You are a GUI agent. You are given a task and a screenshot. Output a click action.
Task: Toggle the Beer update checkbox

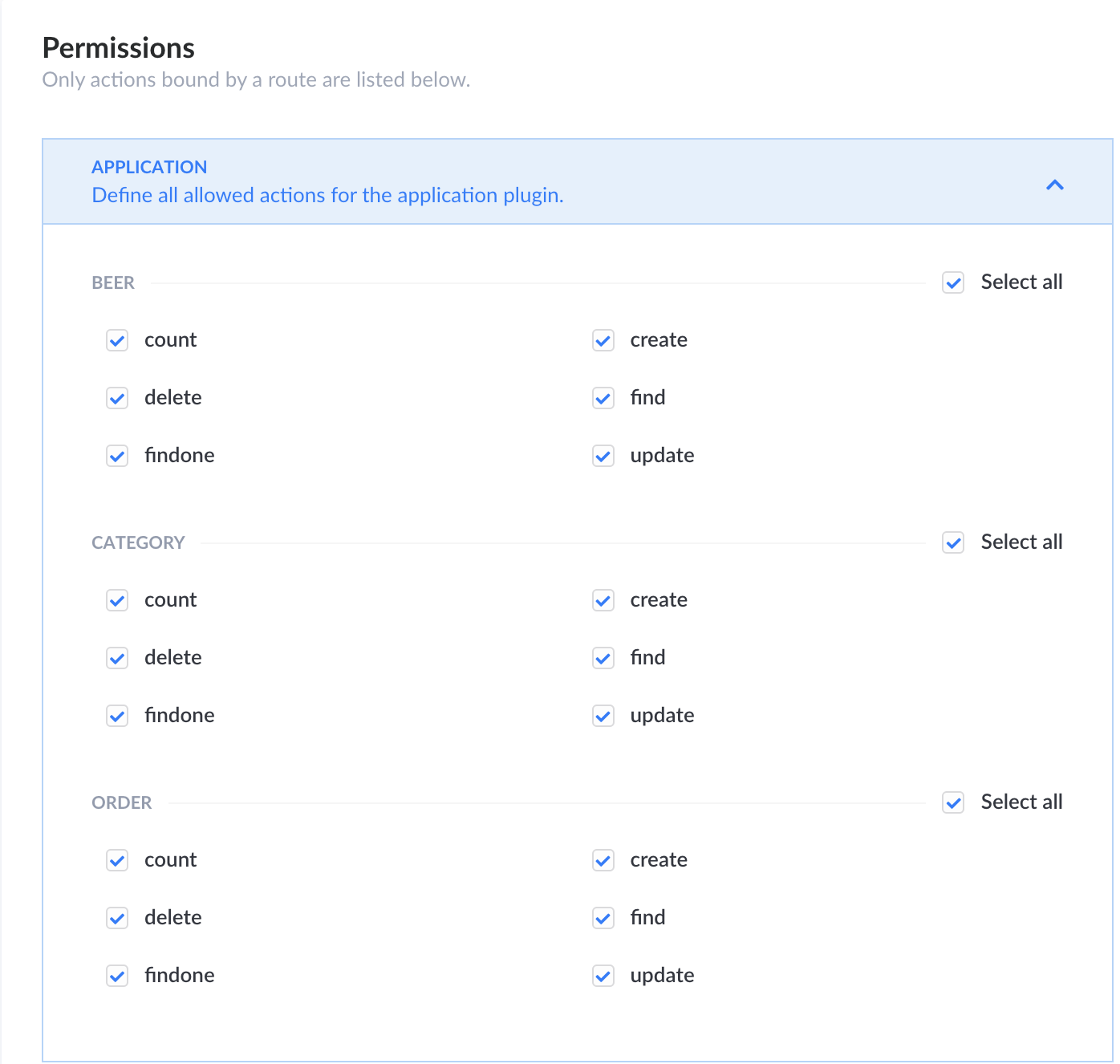coord(603,457)
